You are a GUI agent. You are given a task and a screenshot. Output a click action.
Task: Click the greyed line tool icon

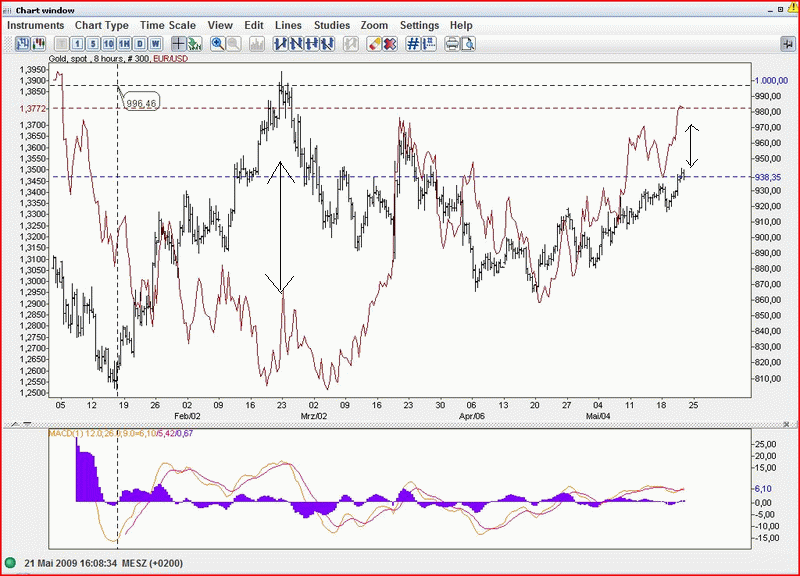pyautogui.click(x=351, y=44)
